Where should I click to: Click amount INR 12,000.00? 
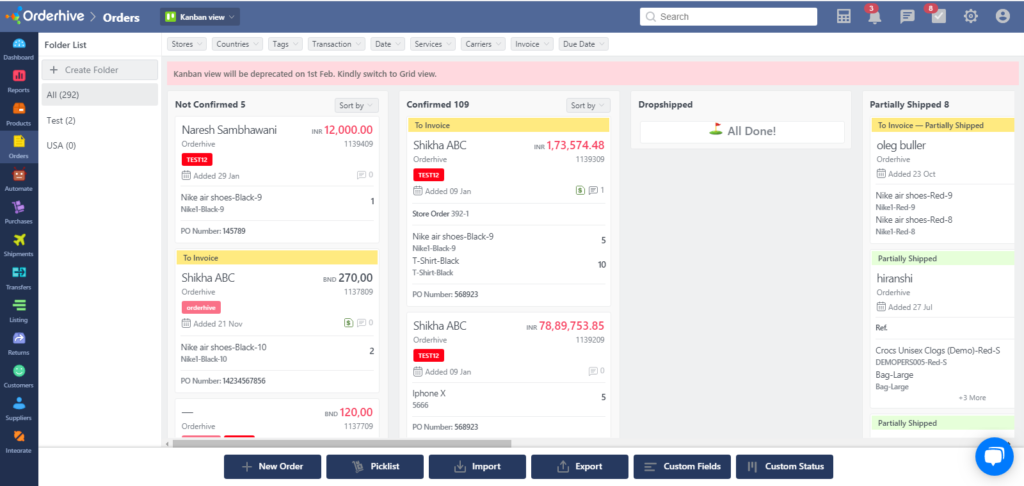[342, 131]
